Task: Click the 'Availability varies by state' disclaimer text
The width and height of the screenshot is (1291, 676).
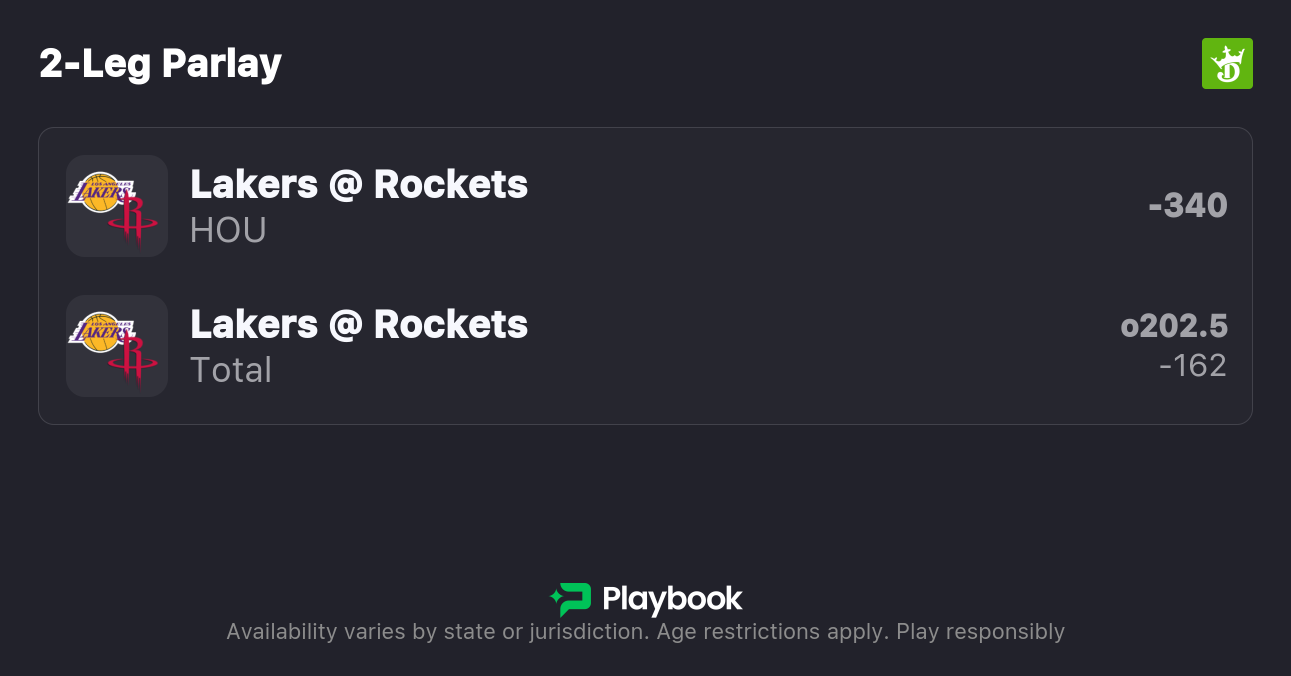Action: [x=436, y=632]
